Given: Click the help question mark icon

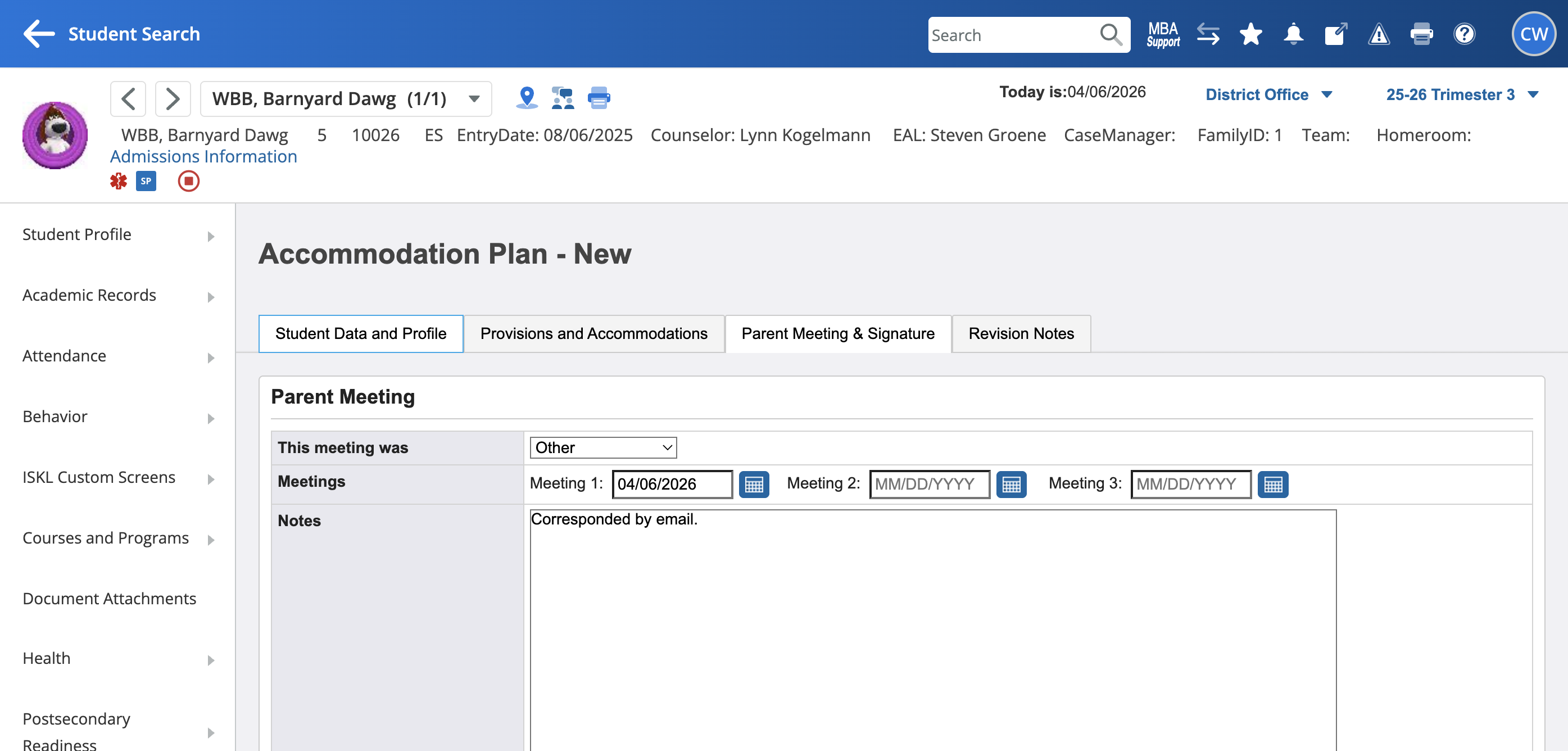Looking at the screenshot, I should click(1464, 34).
